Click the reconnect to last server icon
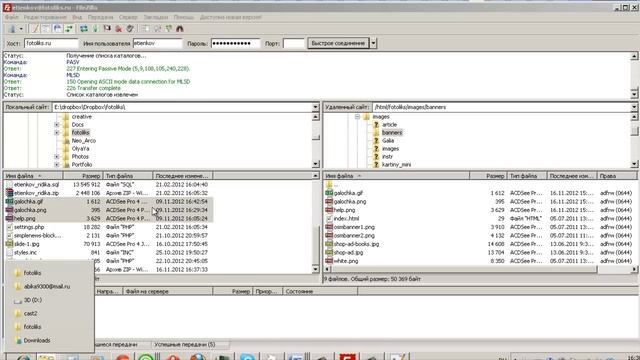Screen dimensions: 640x360 [130, 29]
